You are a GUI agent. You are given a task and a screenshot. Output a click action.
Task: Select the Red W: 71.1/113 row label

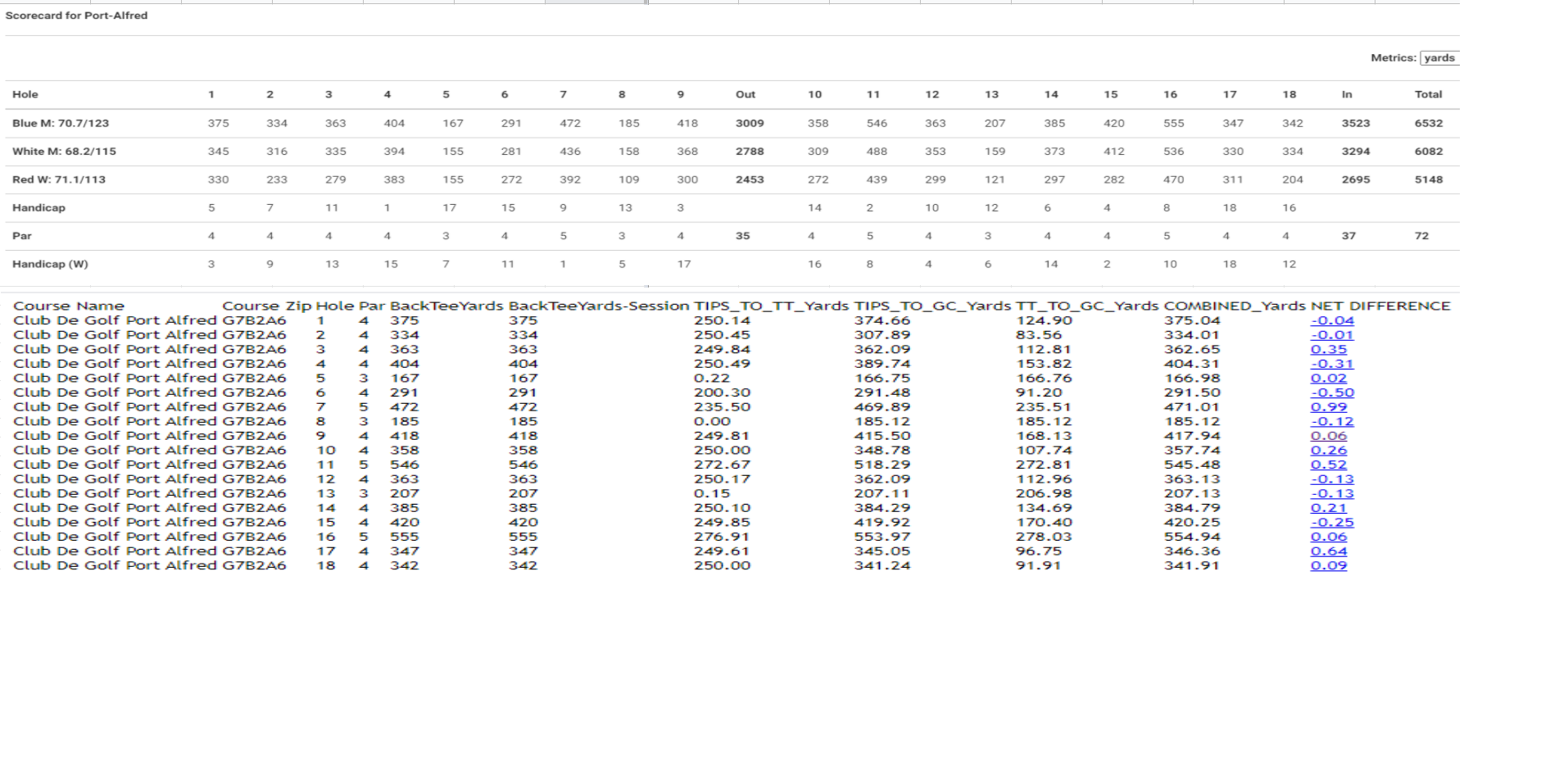(x=59, y=179)
